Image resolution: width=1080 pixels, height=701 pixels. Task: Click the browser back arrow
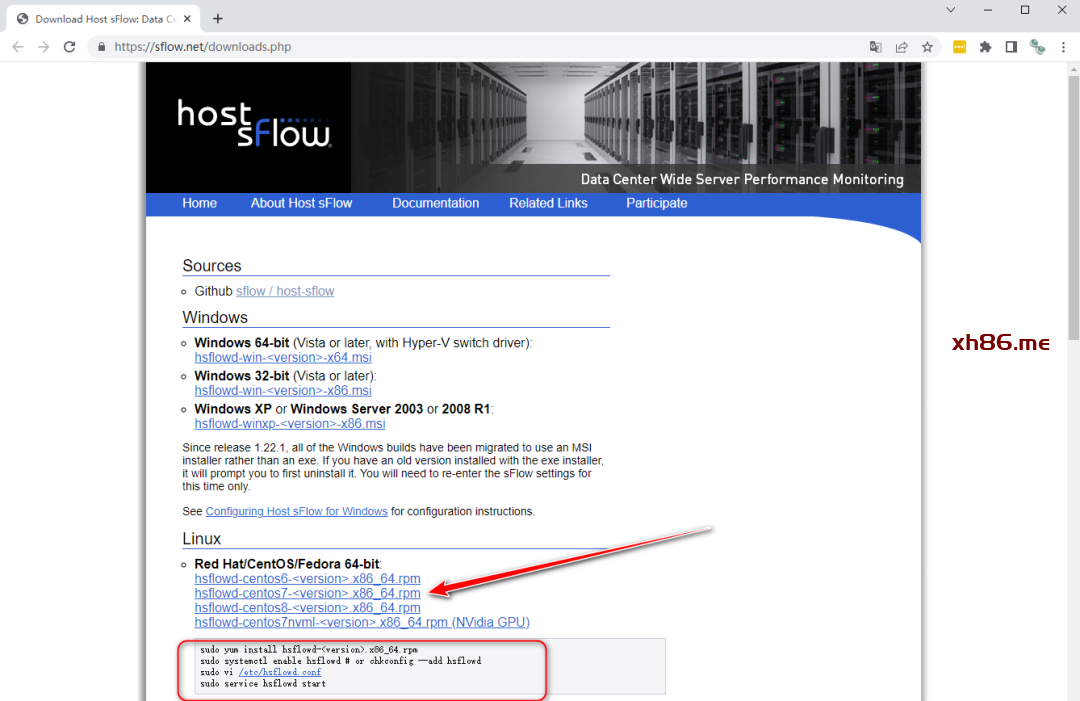tap(18, 47)
